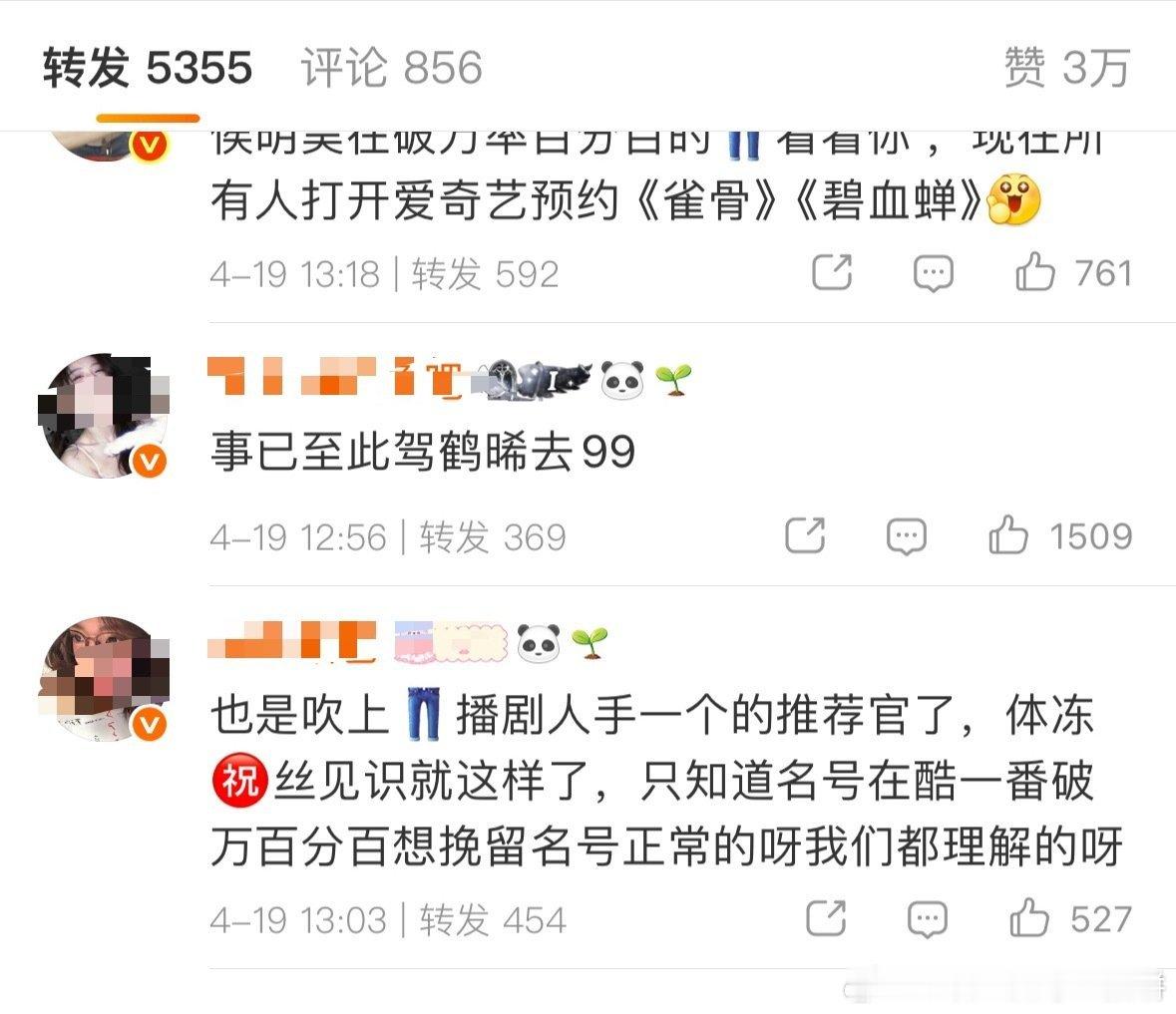Screen dimensions: 1176x1014
Task: Like the comment with 527 likes
Action: coord(1029,917)
